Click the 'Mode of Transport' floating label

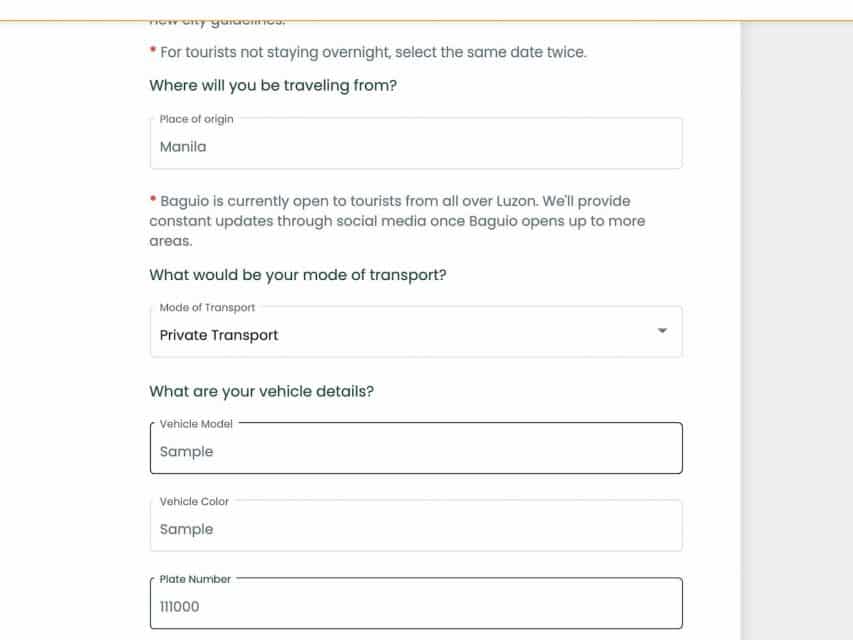(x=207, y=307)
